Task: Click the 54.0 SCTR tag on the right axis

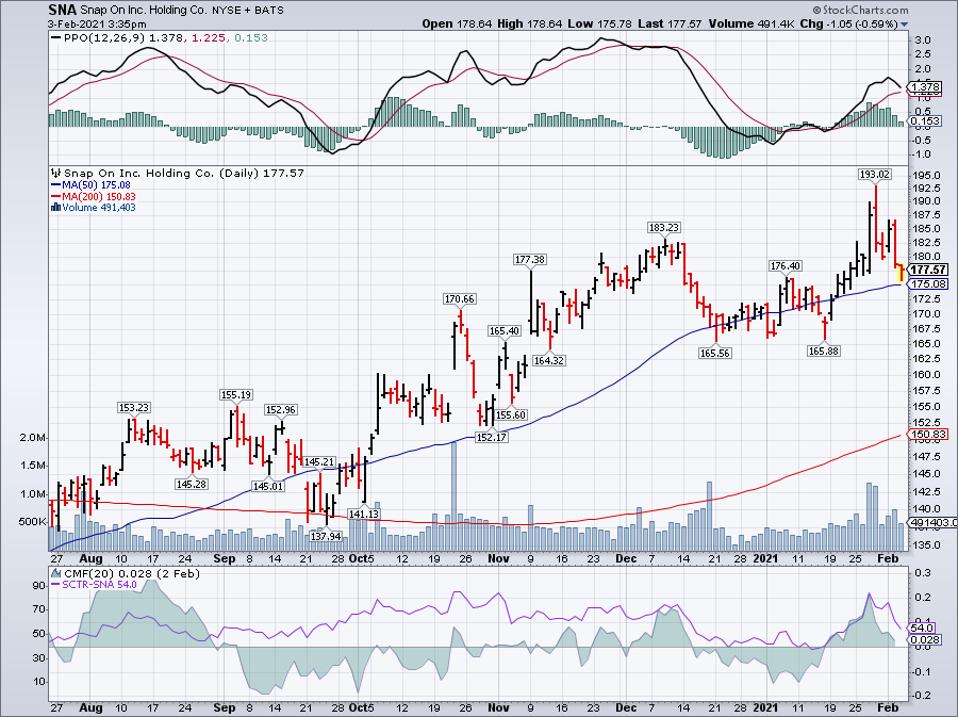Action: (922, 628)
